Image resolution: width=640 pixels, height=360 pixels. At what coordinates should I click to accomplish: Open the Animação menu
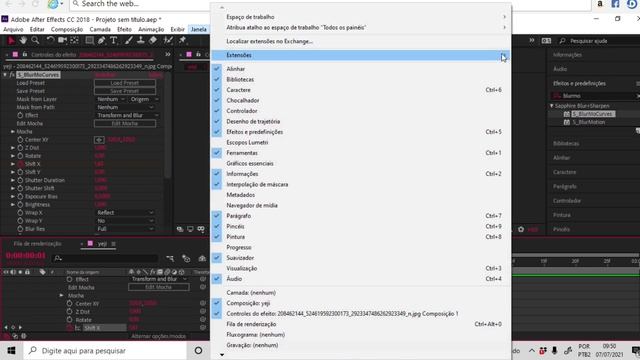tap(151, 29)
